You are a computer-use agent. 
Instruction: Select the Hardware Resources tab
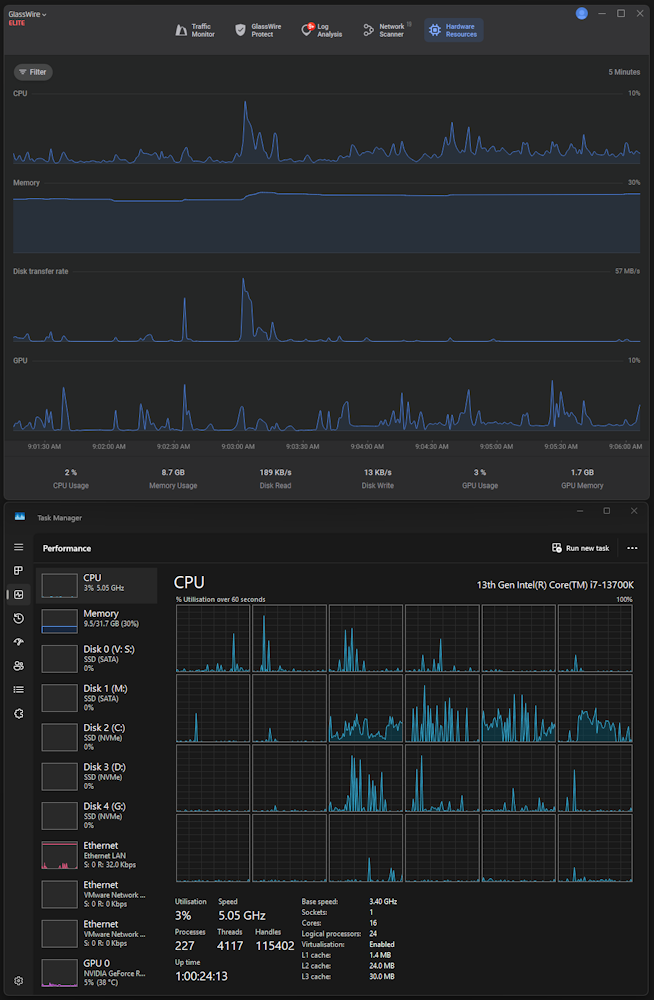click(454, 30)
